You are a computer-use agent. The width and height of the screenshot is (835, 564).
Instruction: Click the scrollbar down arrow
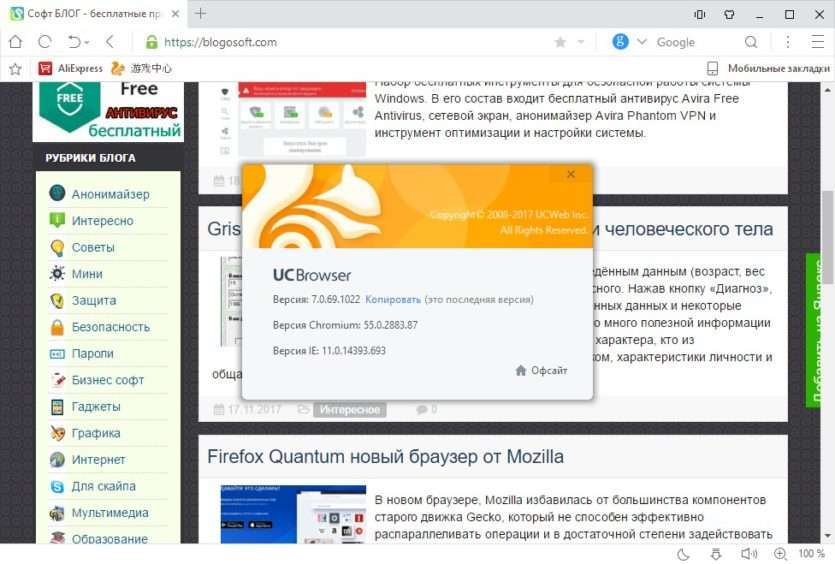[x=828, y=536]
